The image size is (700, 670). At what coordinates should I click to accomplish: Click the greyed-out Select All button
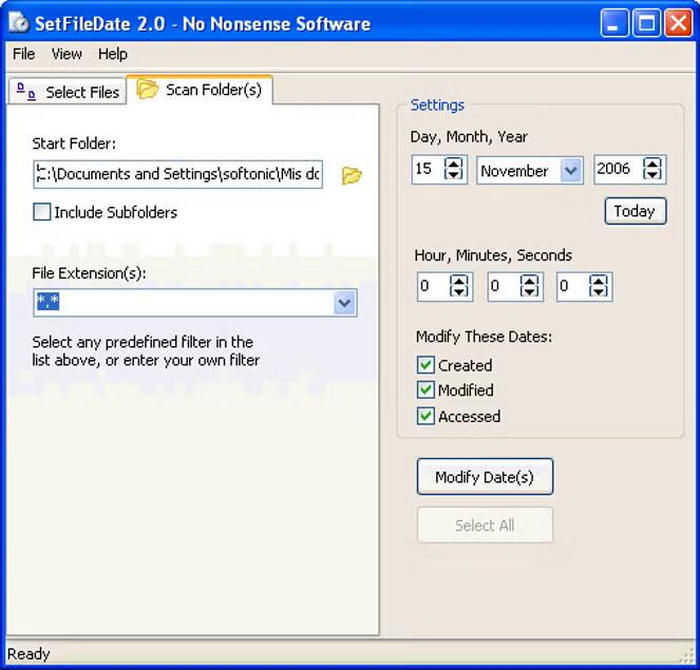pos(485,525)
